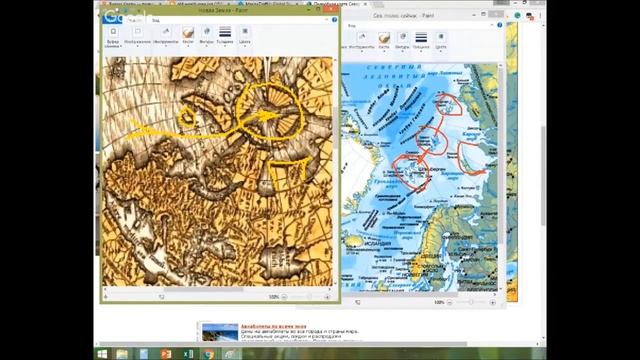The width and height of the screenshot is (640, 360).
Task: Open Chrome from taskbar
Action: (209, 354)
